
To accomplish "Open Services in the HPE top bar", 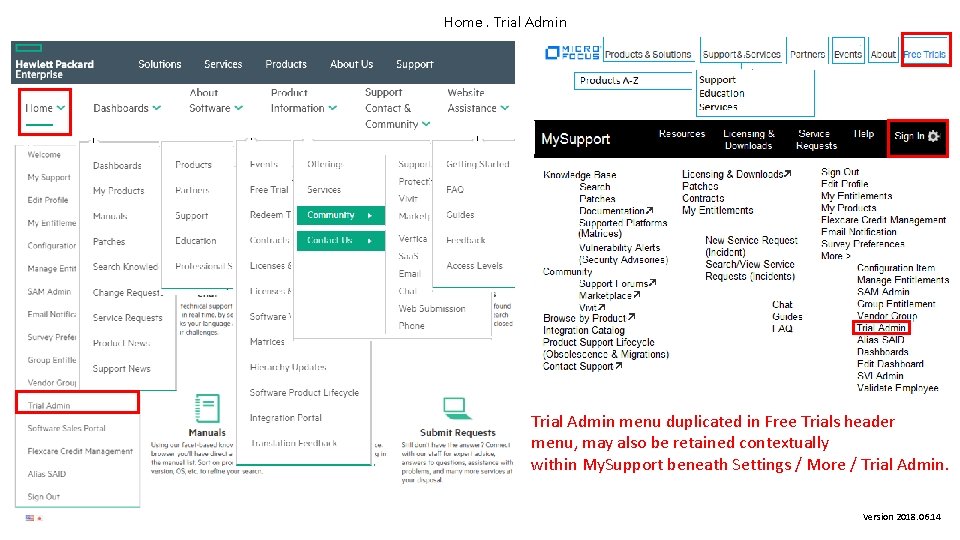I will (x=223, y=64).
